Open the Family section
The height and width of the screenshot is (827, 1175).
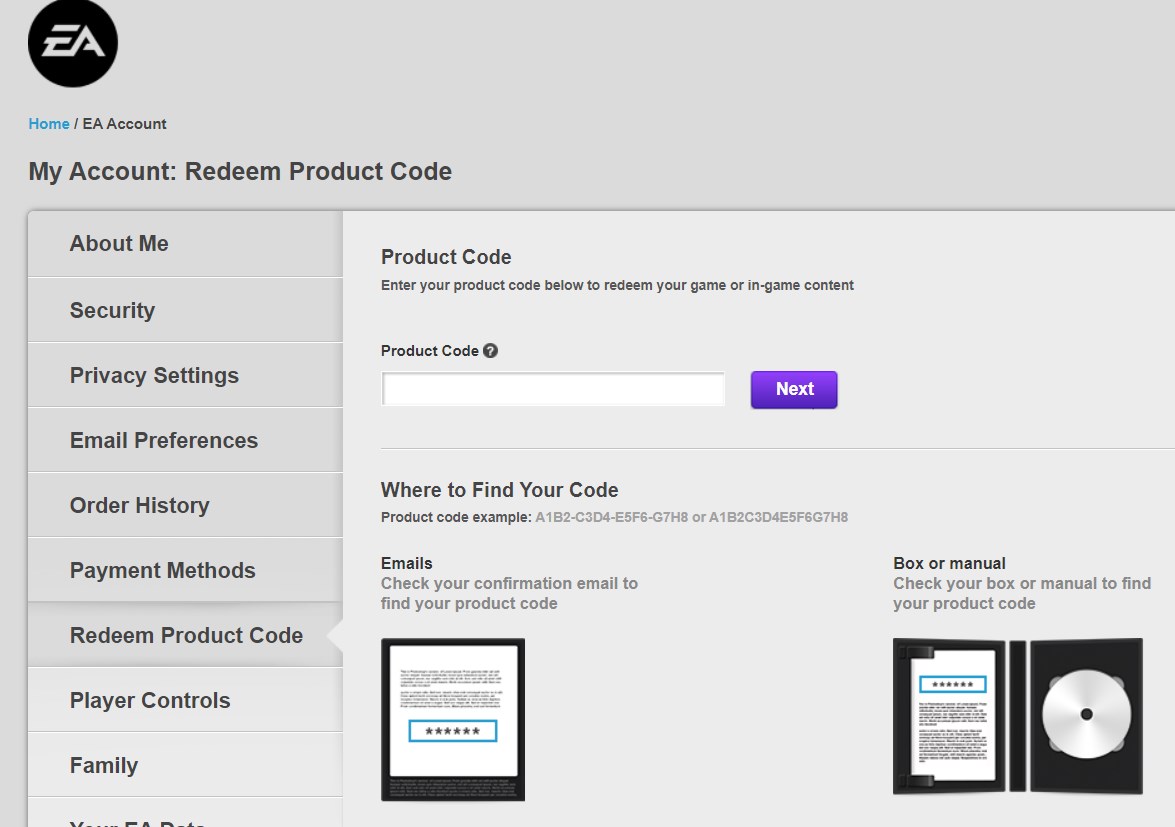[x=185, y=766]
